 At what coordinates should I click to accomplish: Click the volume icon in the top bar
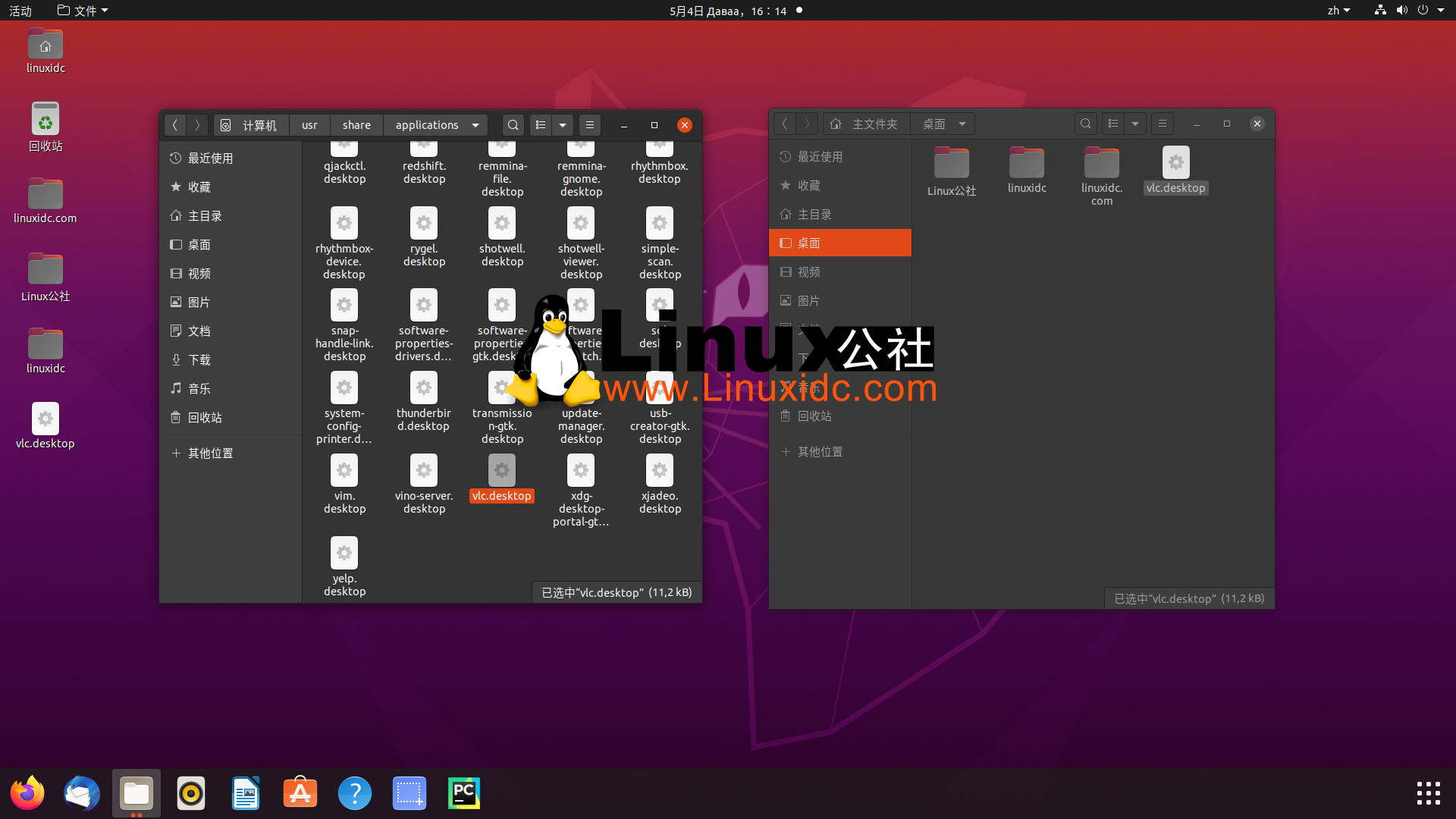tap(1401, 10)
